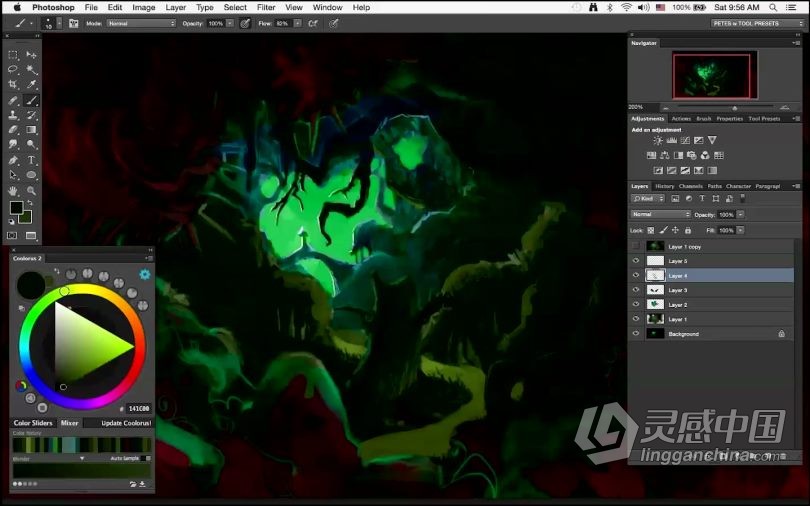Open the Image menu

pyautogui.click(x=144, y=7)
